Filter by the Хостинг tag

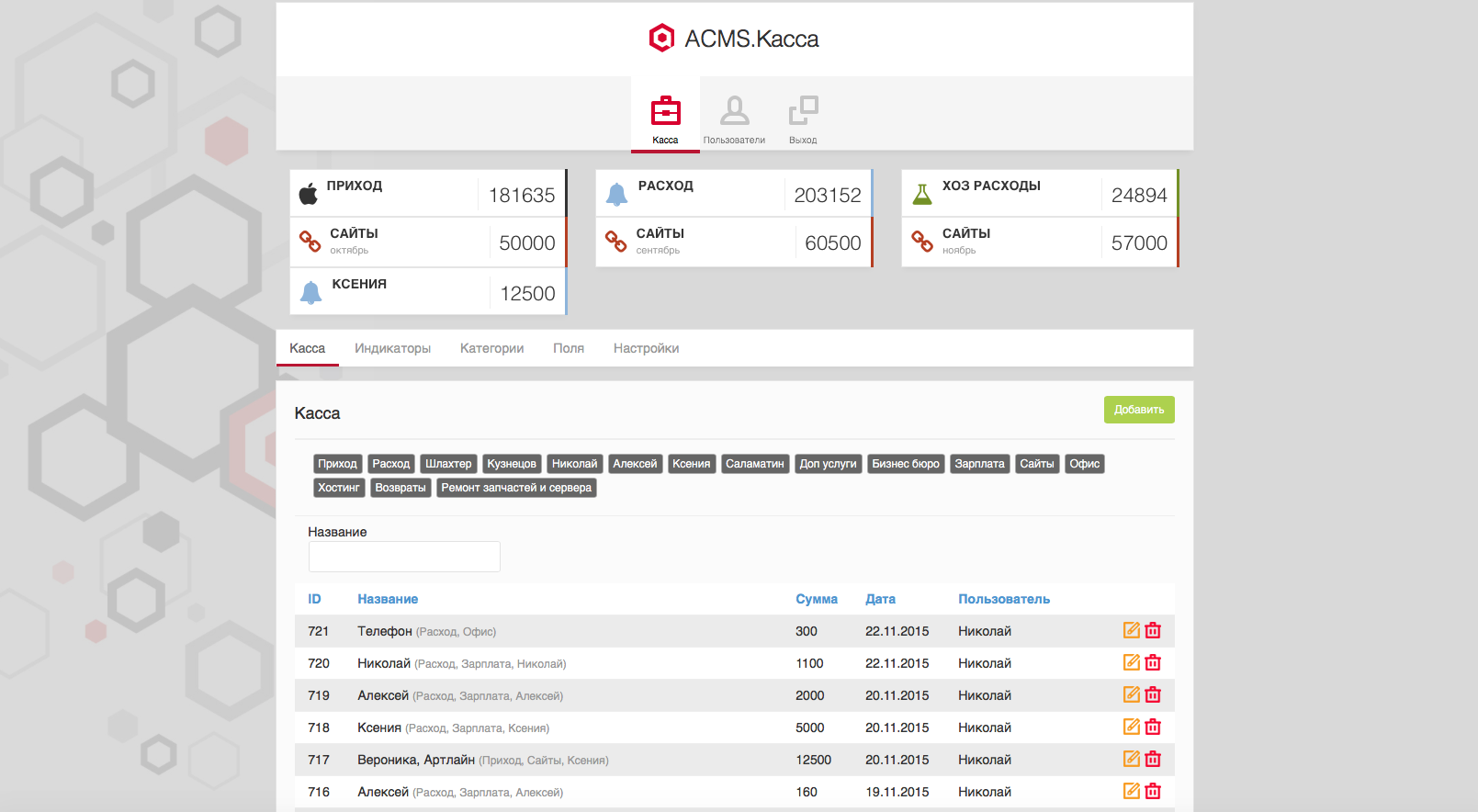(x=339, y=488)
